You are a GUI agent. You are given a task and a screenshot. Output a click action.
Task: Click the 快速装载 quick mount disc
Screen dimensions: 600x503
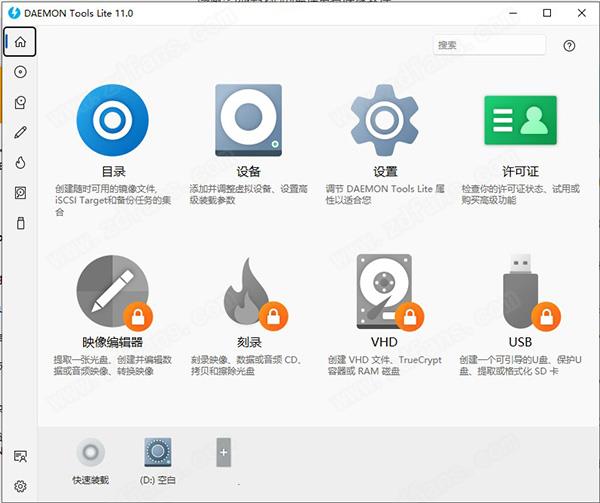pos(91,452)
